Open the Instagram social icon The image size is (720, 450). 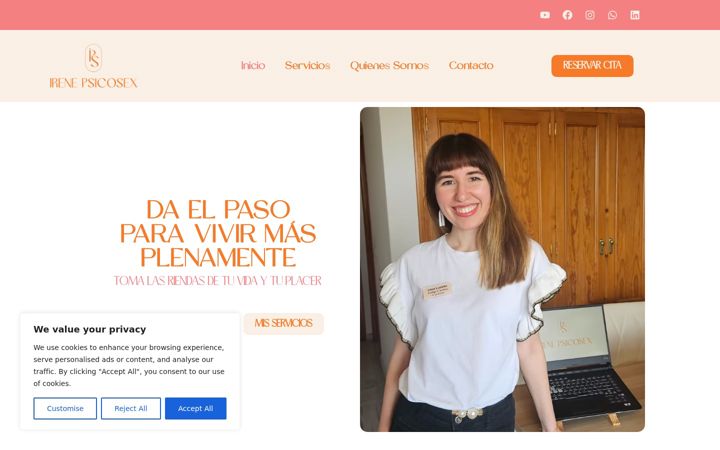coord(590,15)
